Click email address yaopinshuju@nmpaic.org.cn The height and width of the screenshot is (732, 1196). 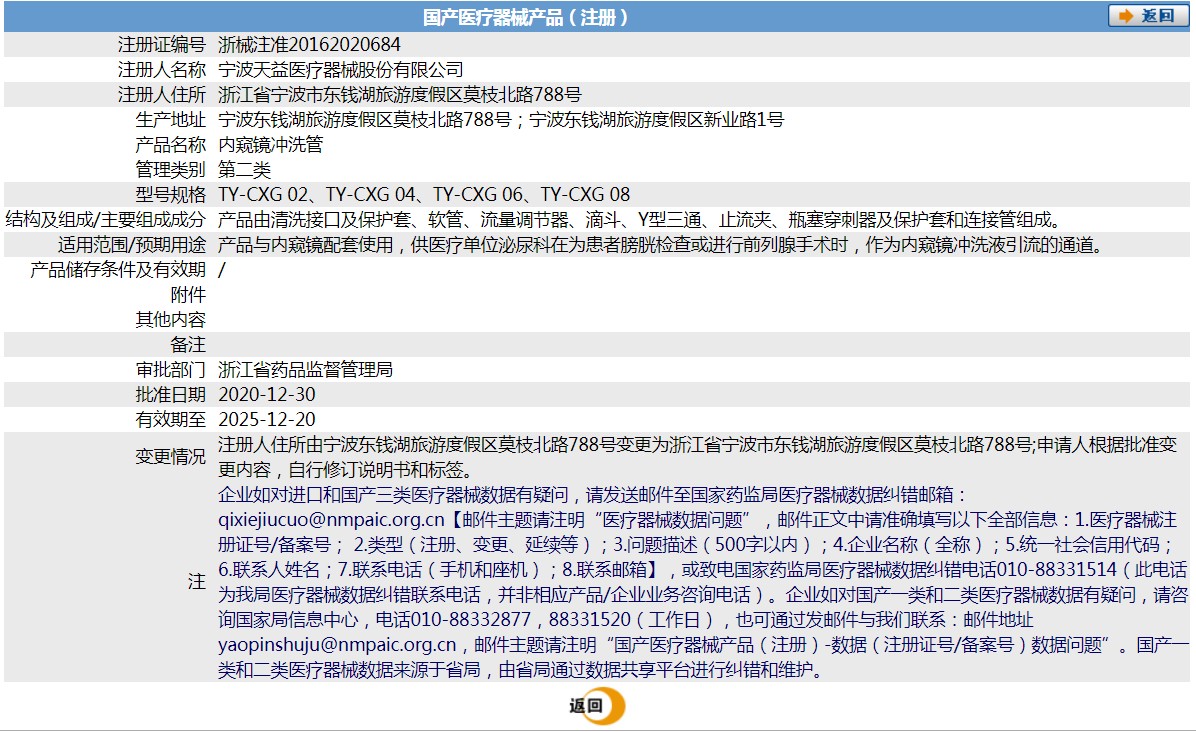coord(337,645)
